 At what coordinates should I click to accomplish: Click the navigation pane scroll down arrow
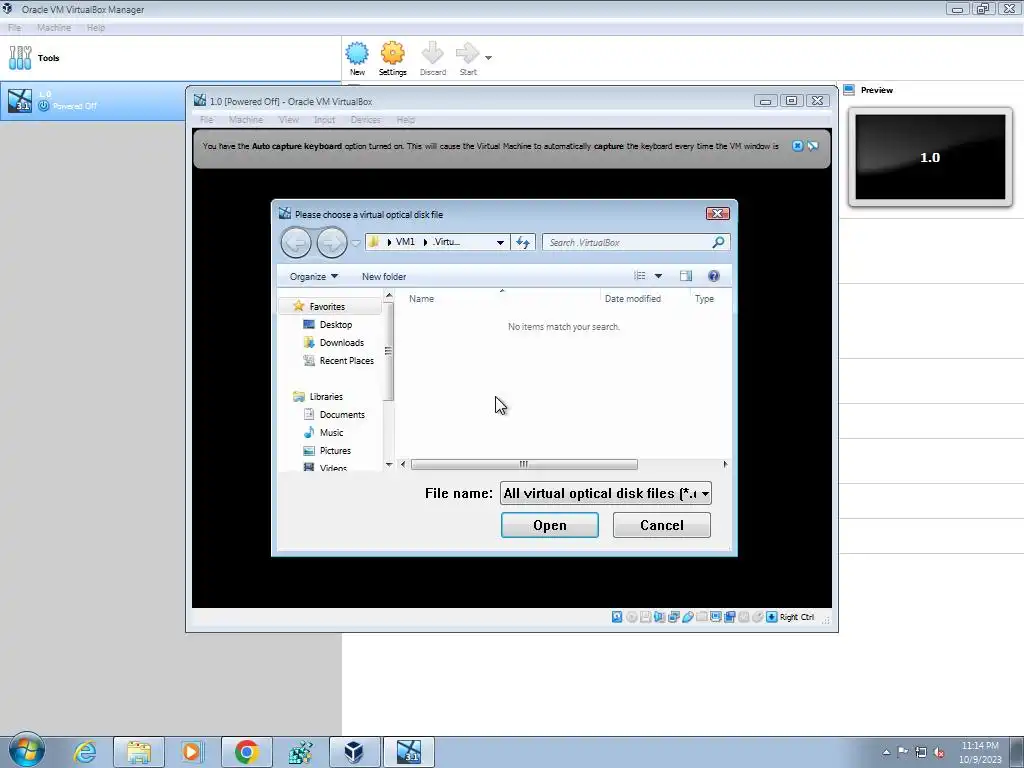coord(389,464)
